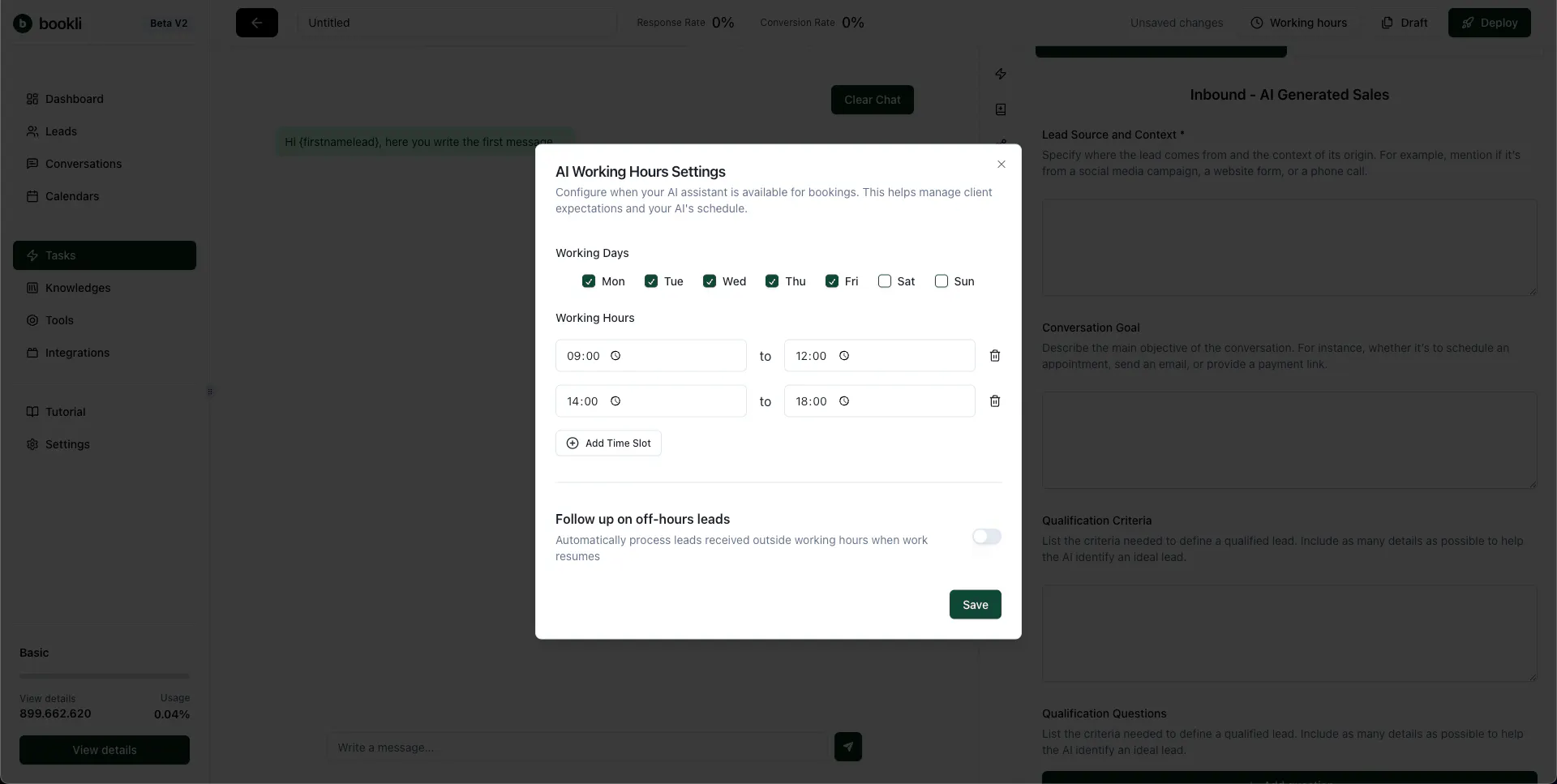Uncheck the Tue working day
Viewport: 1557px width, 784px height.
651,281
